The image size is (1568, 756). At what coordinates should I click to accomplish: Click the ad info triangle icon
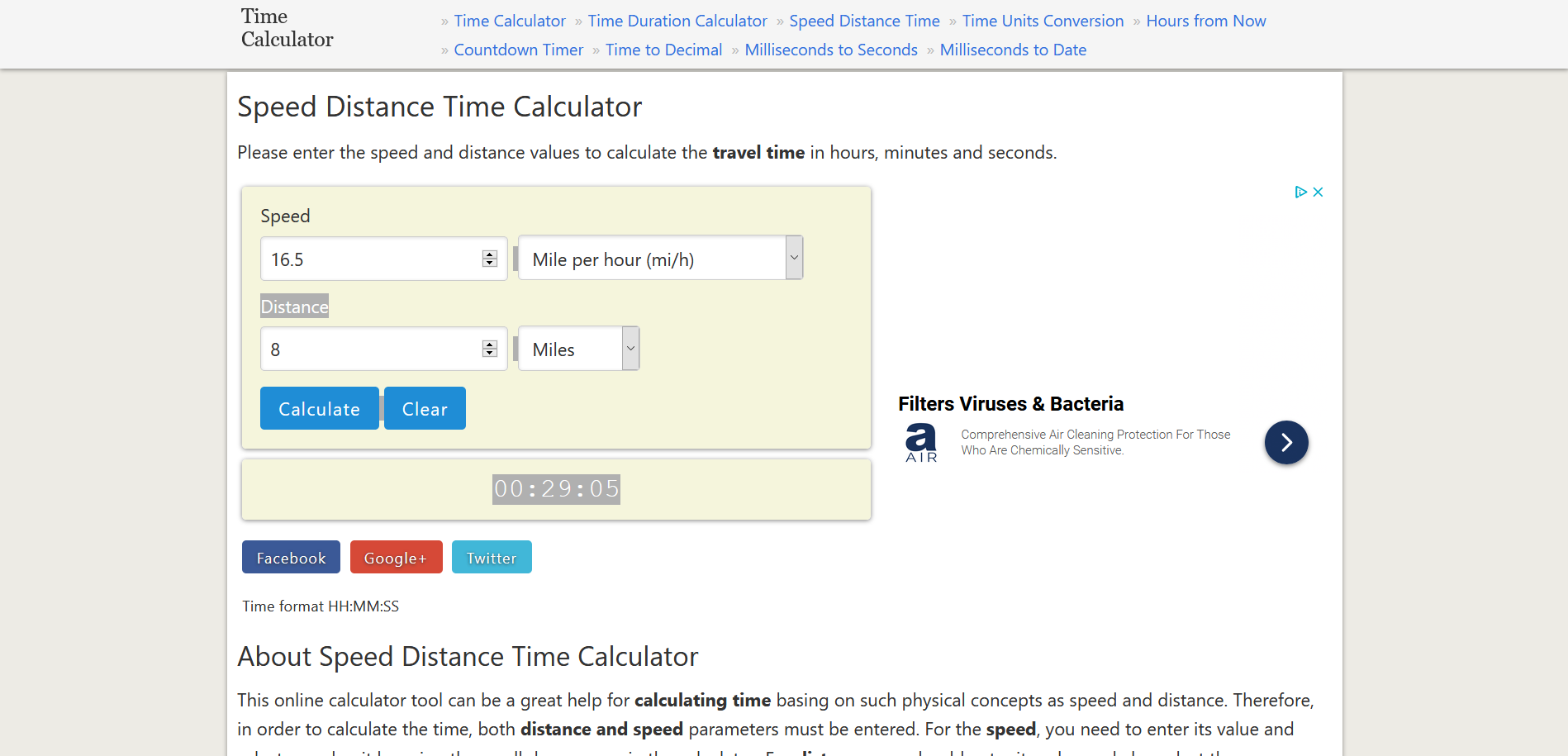point(1300,192)
